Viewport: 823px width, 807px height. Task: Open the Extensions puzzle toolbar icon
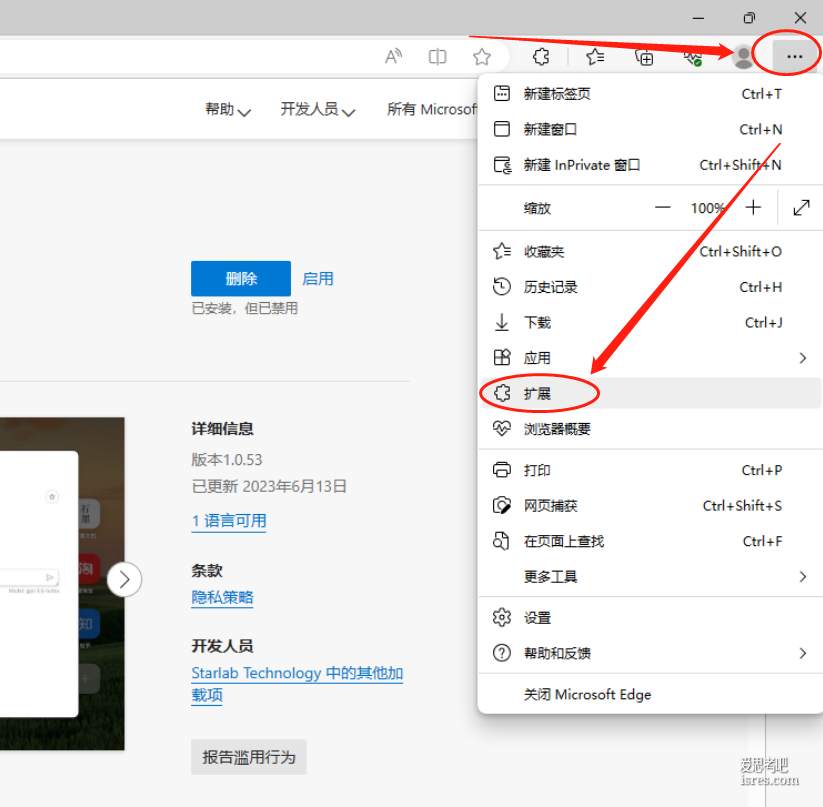[x=541, y=56]
